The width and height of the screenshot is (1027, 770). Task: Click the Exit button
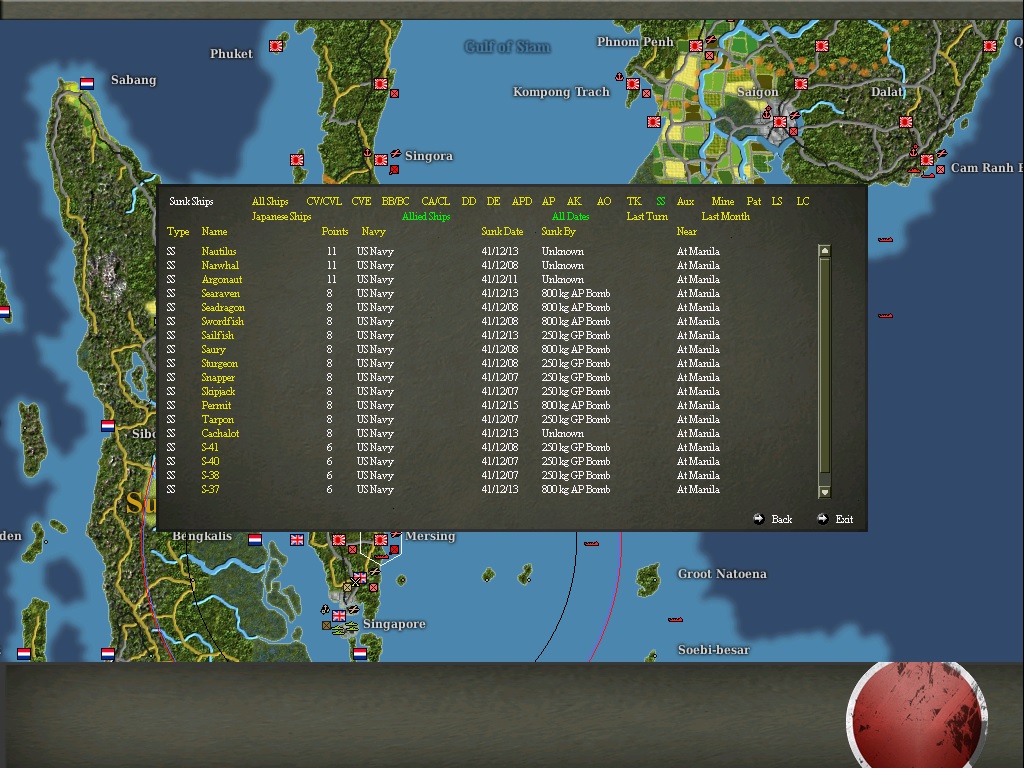tap(835, 519)
